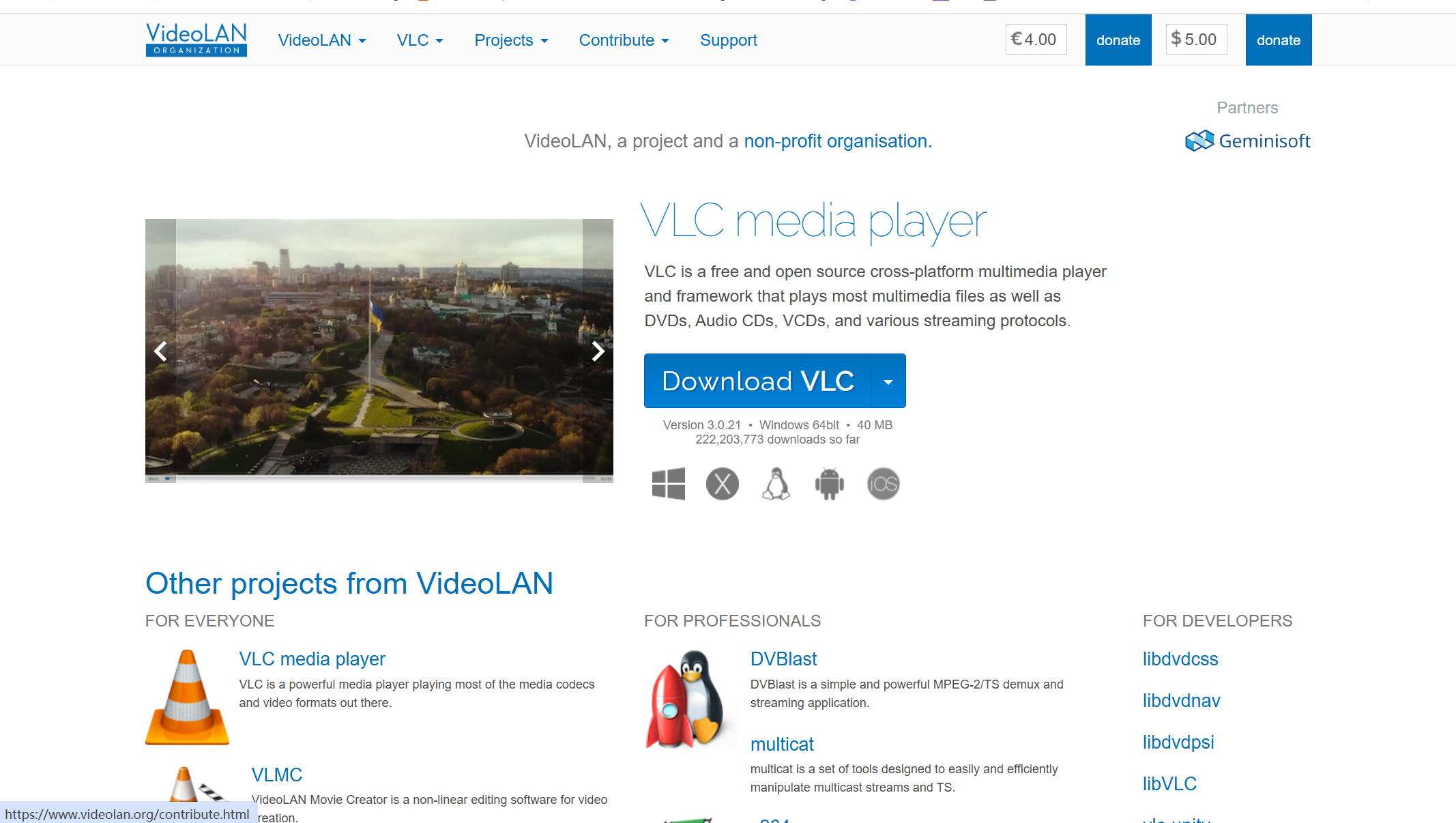
Task: Click the FOR EVERYONE section label
Action: click(209, 620)
